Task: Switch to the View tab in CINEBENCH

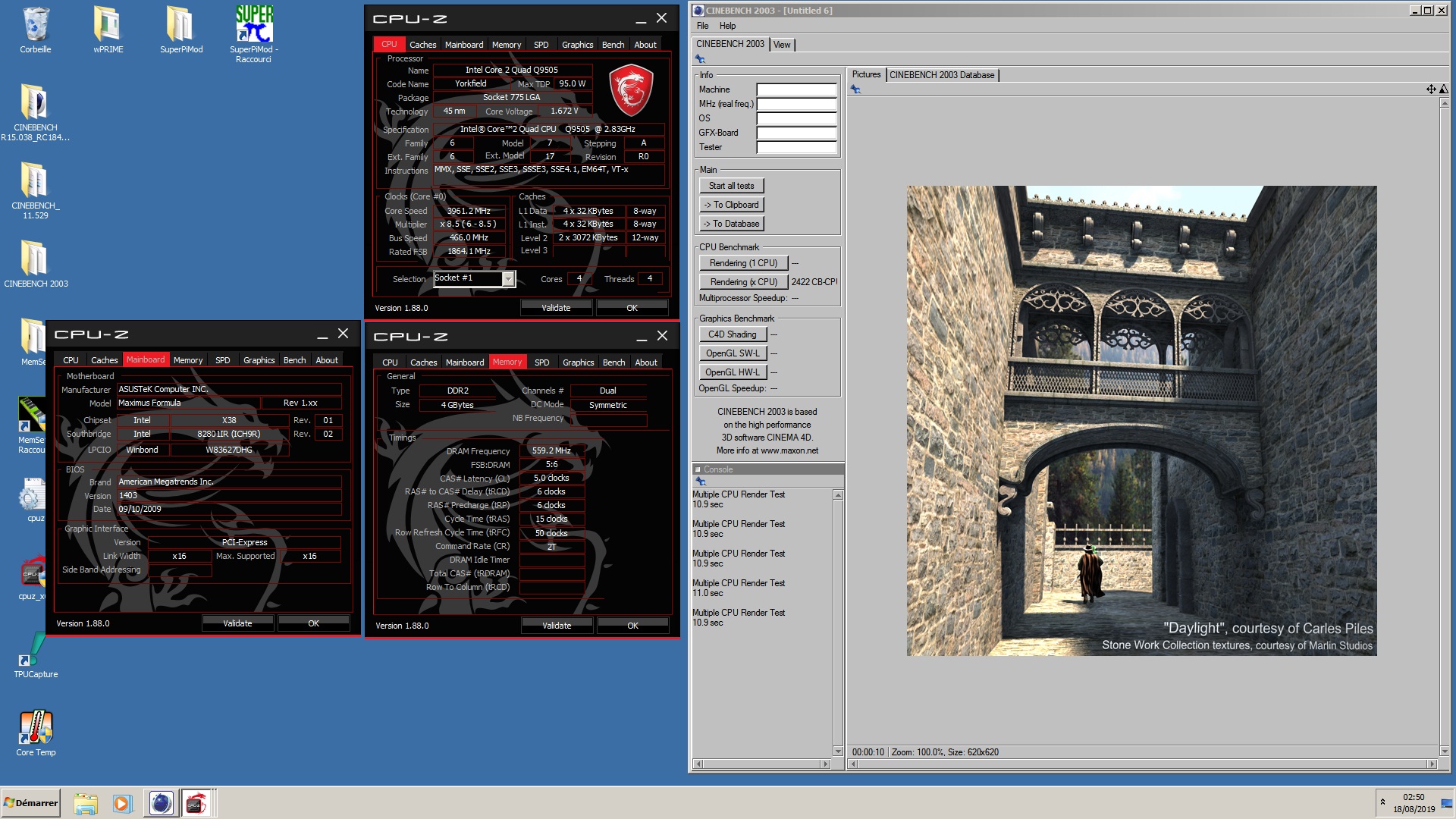Action: (x=782, y=45)
